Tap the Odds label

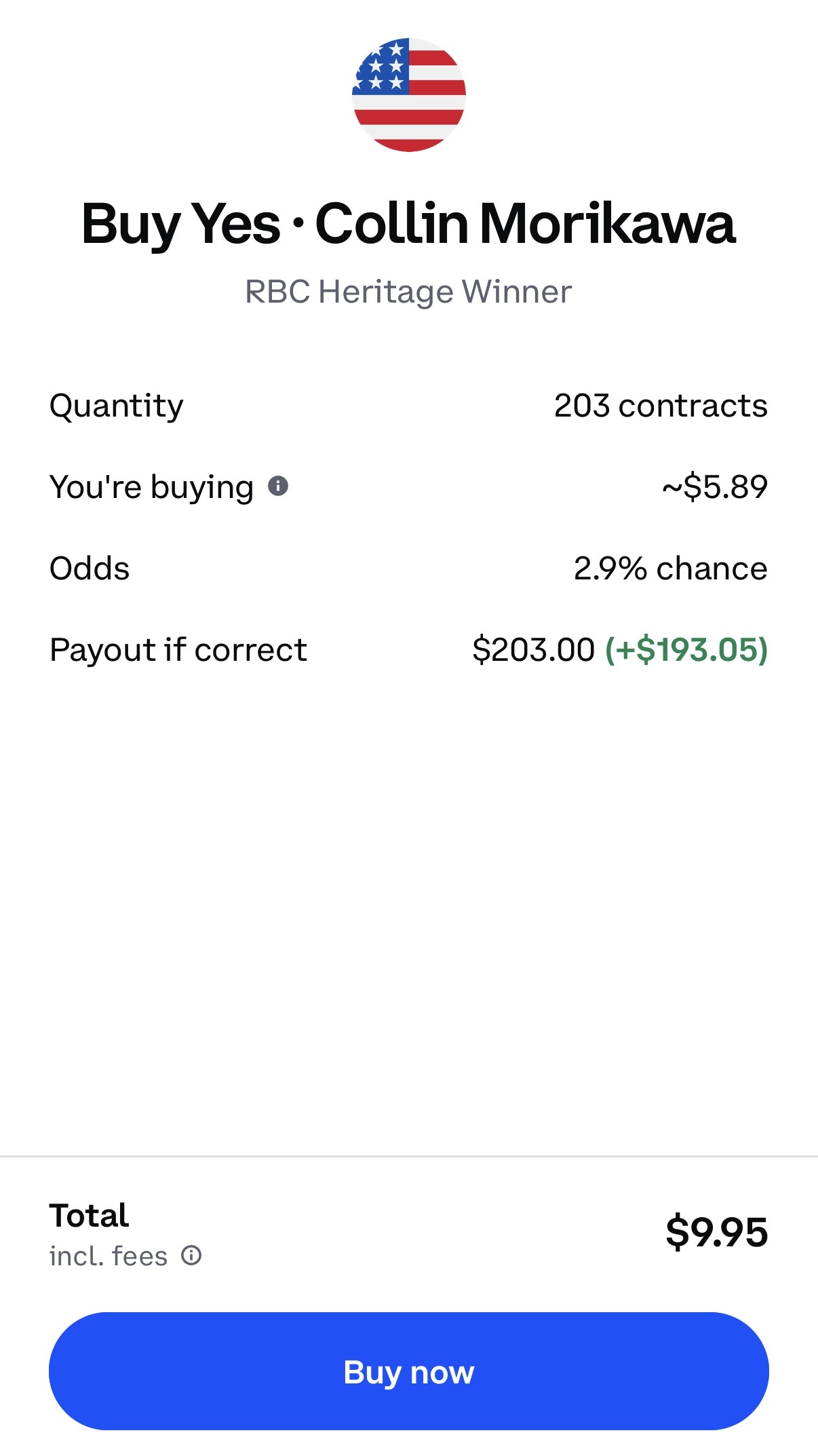[x=90, y=569]
